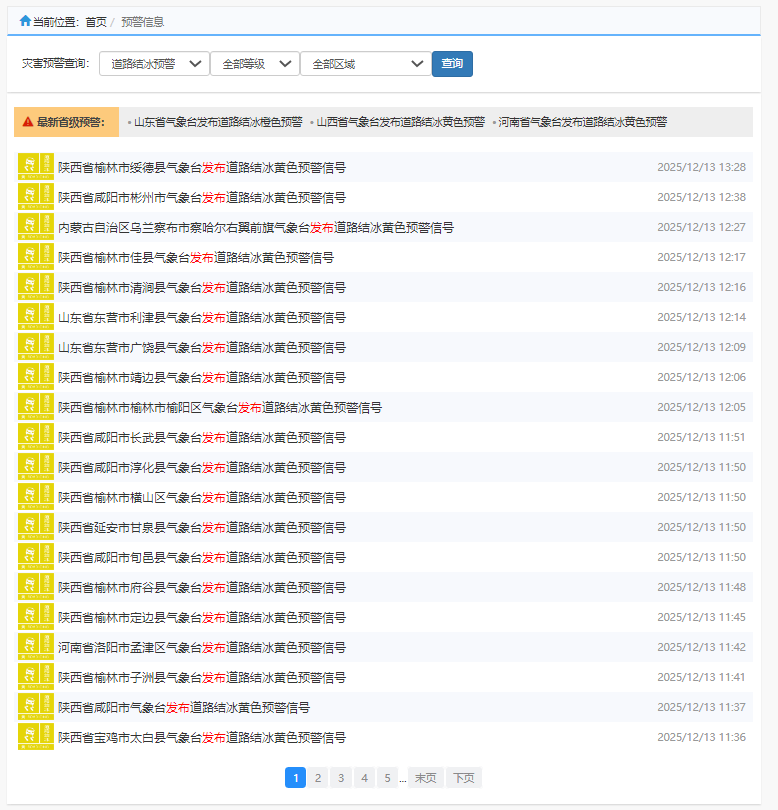
Task: Open the 道路结冰预警 type dropdown
Action: pos(154,64)
